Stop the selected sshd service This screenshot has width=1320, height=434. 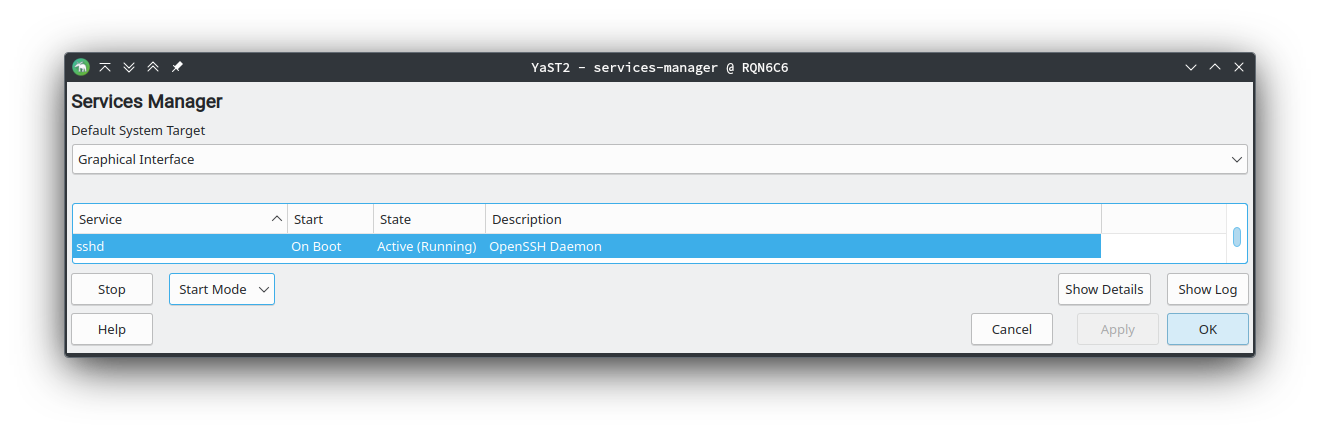(x=112, y=289)
